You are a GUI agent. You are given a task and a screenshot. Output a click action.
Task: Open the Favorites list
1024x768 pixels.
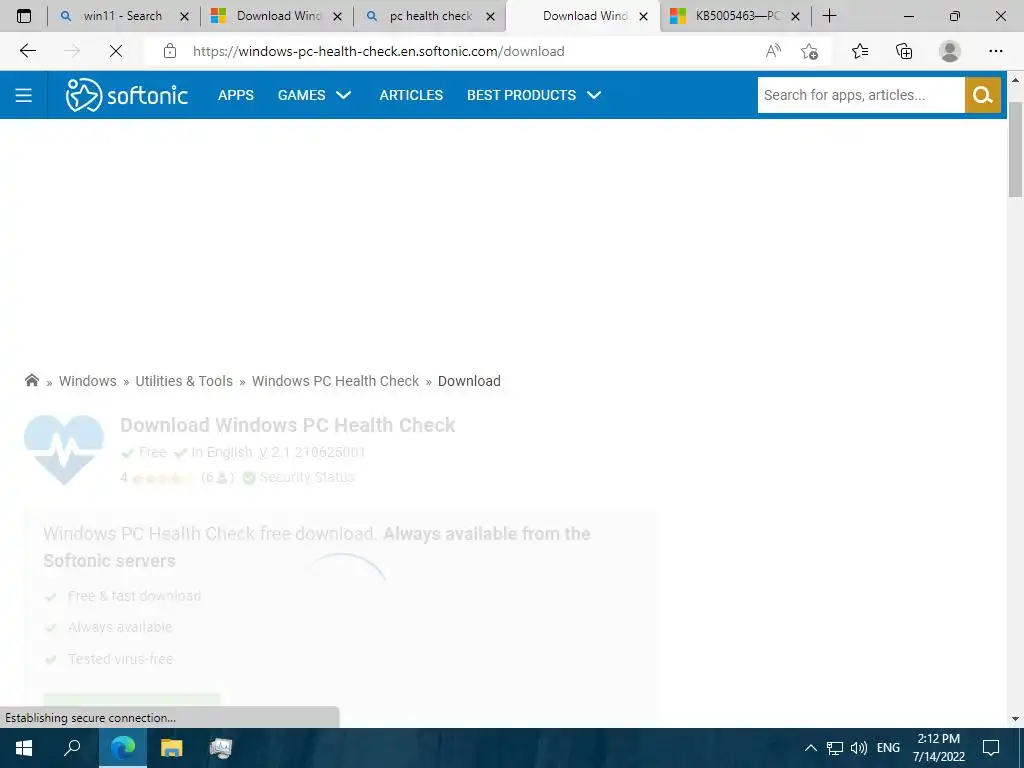[860, 51]
